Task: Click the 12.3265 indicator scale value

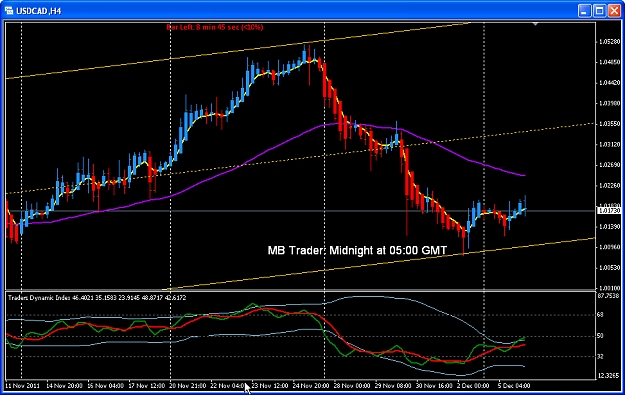Action: click(x=609, y=375)
